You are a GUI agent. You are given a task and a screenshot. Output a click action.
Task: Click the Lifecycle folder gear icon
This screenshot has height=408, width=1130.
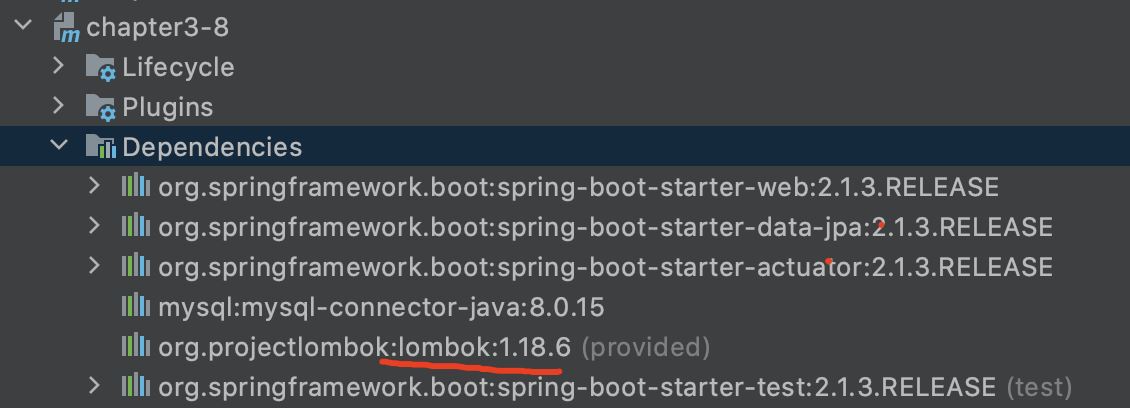[101, 68]
